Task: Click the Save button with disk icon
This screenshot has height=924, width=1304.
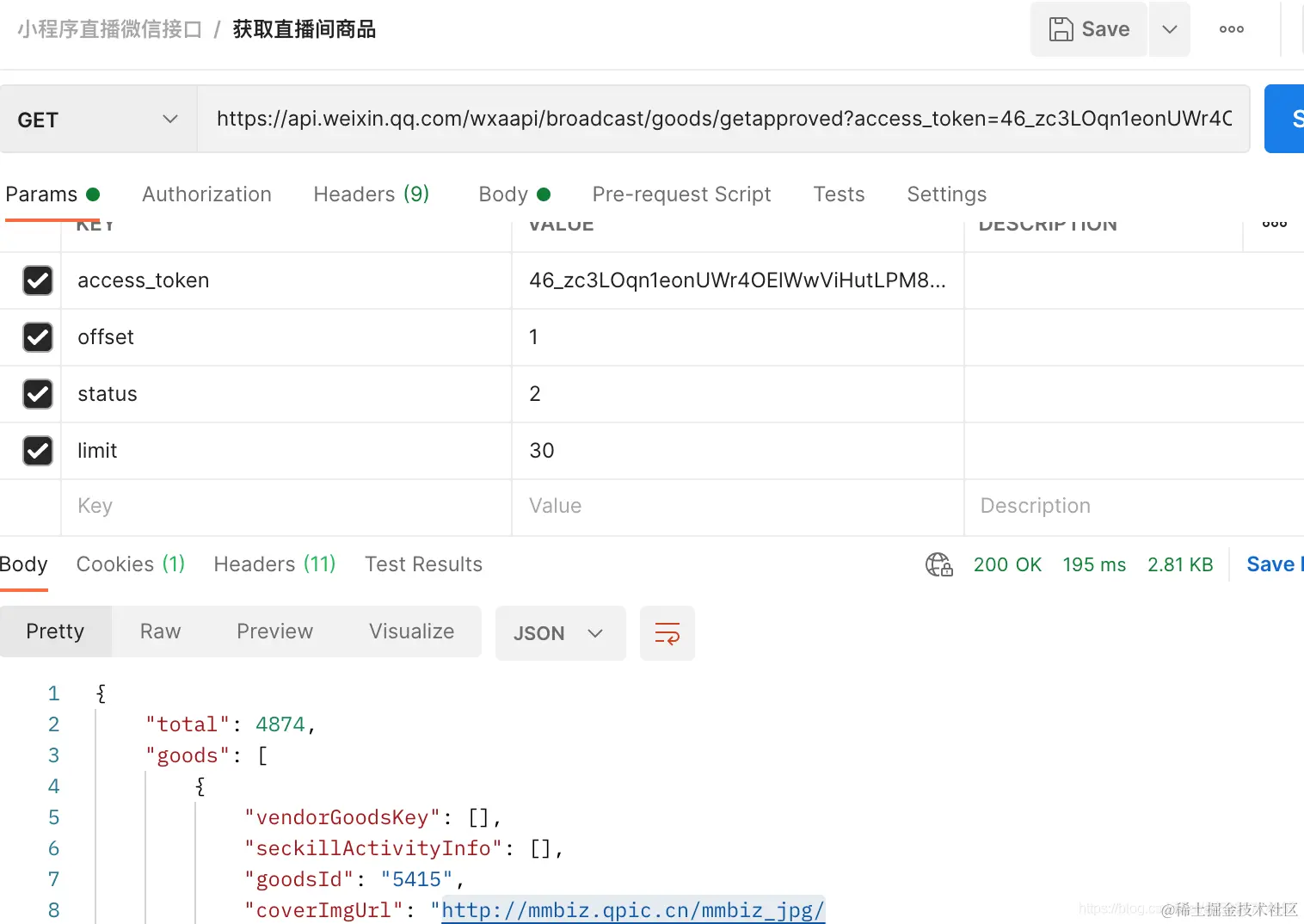Action: 1088,29
